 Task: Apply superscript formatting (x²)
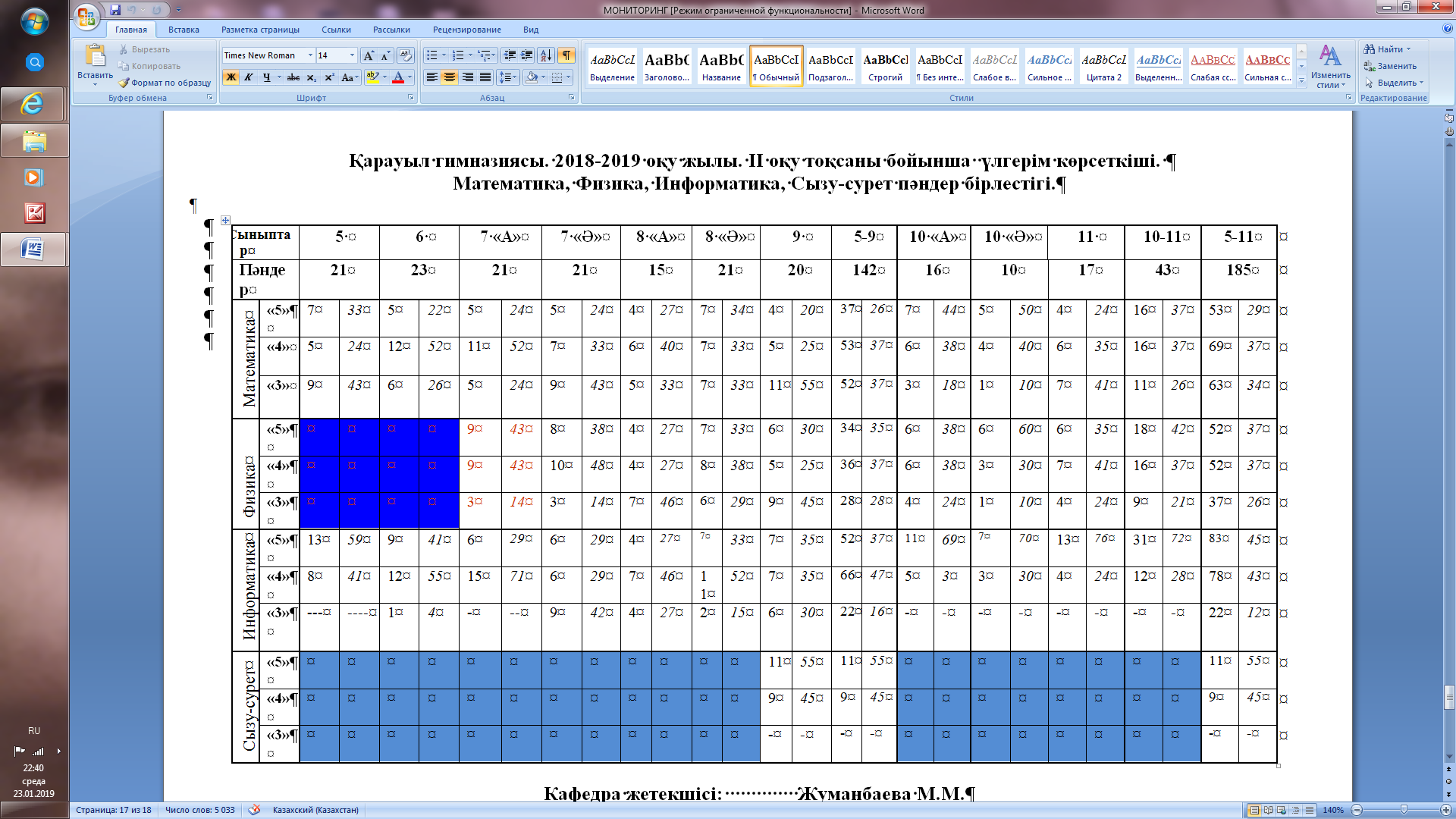(x=330, y=77)
